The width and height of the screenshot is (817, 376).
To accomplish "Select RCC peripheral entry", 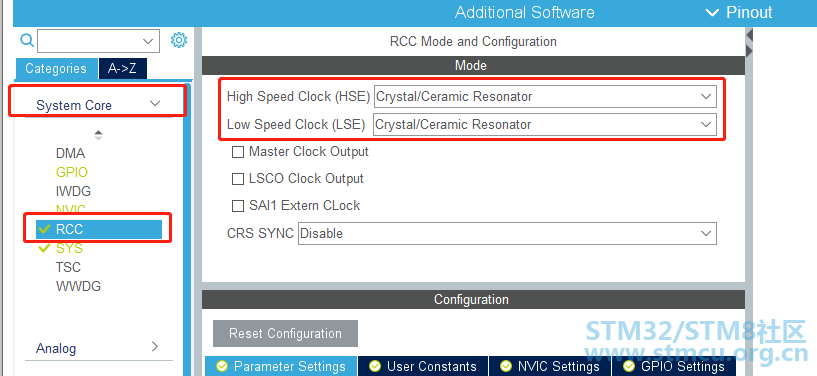I will [x=99, y=229].
